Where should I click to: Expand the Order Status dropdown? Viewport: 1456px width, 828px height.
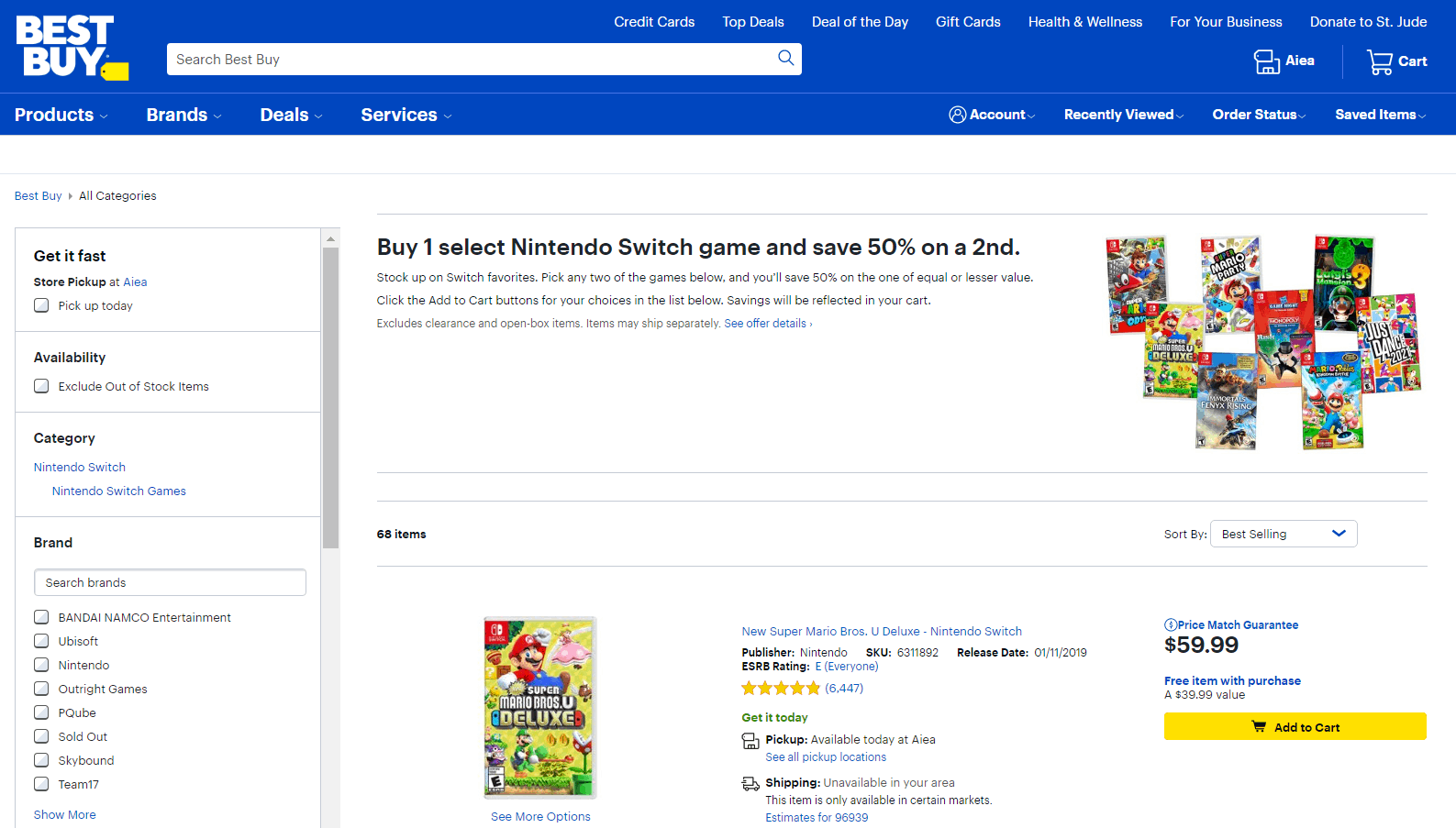1259,115
